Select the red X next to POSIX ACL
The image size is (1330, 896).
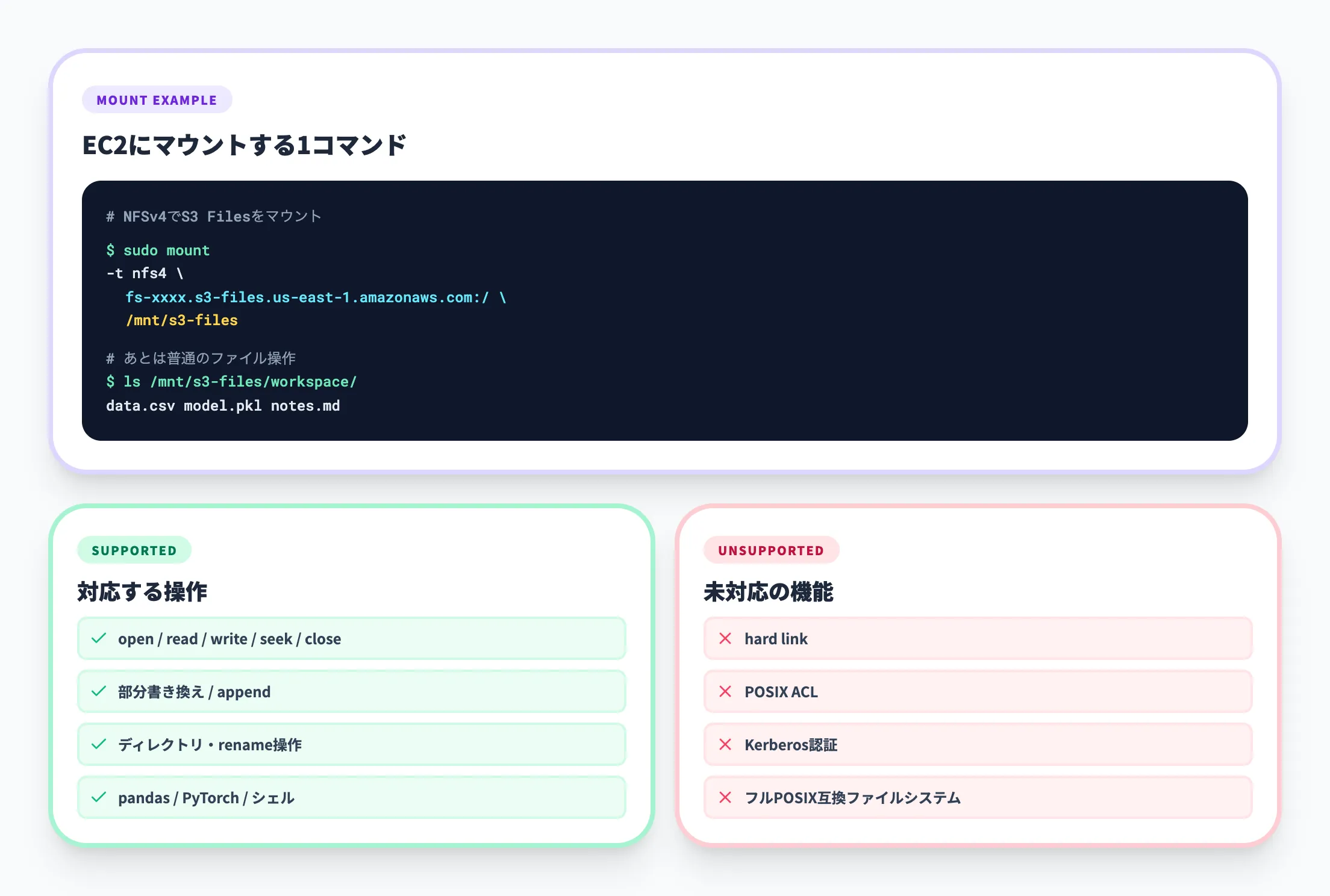coord(725,692)
